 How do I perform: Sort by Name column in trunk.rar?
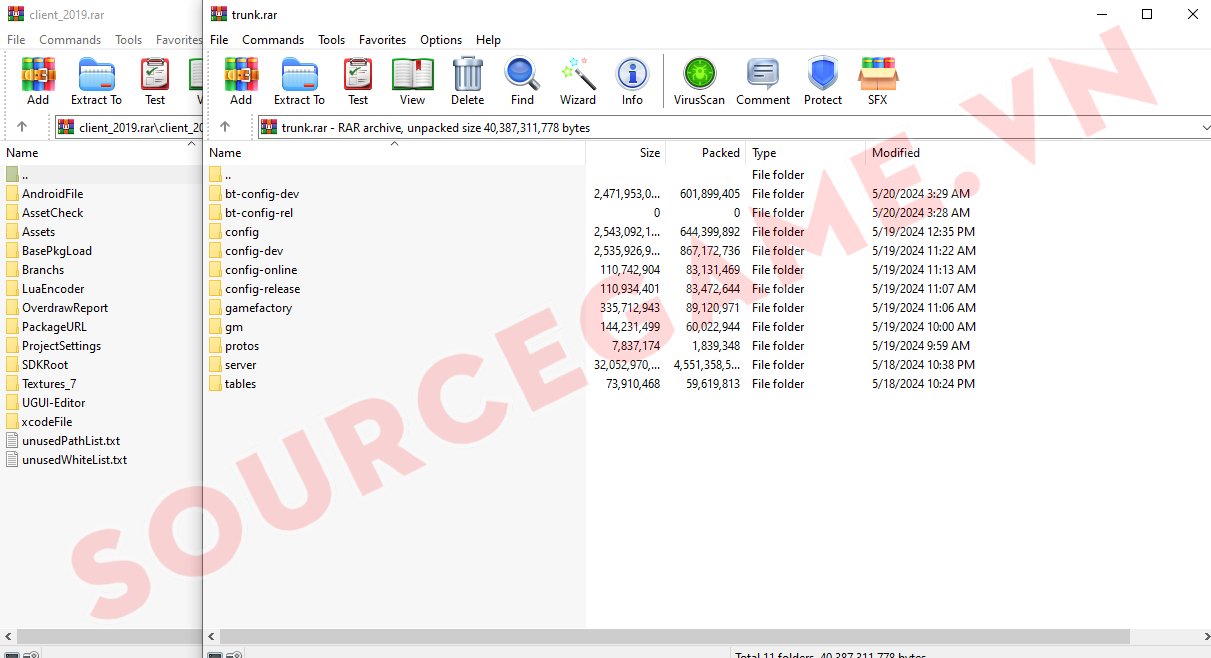[395, 153]
